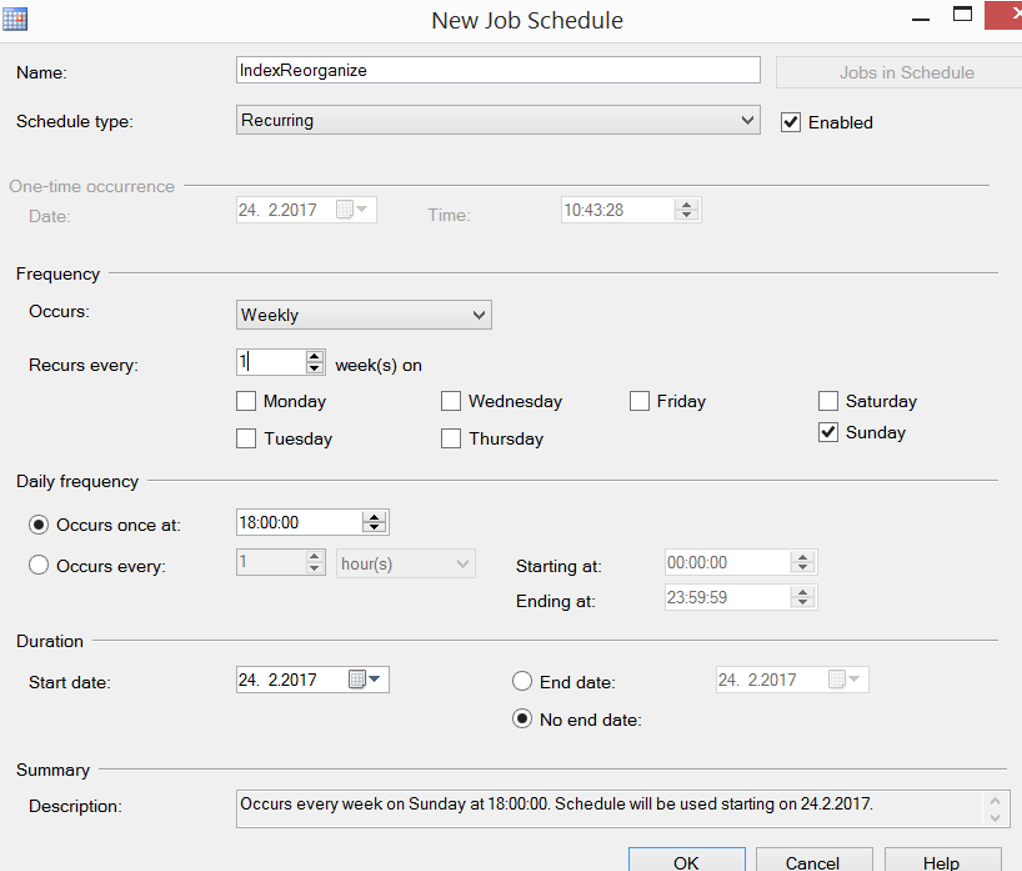Decrease the Occurs every interval spinner
Viewport: 1022px width, 871px height.
[315, 569]
